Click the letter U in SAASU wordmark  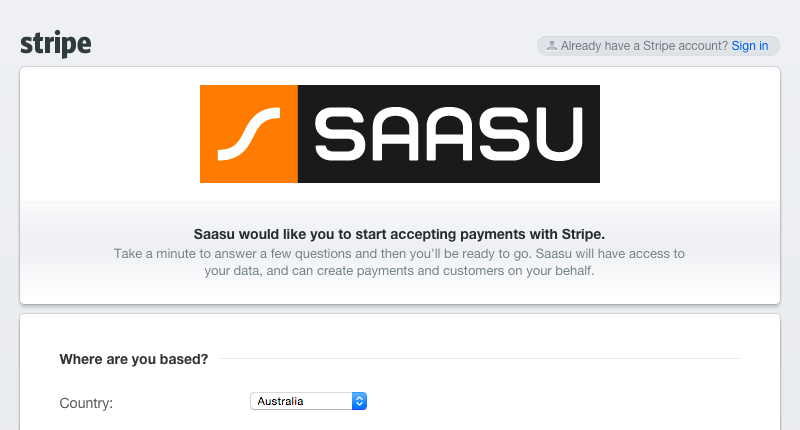coord(555,134)
